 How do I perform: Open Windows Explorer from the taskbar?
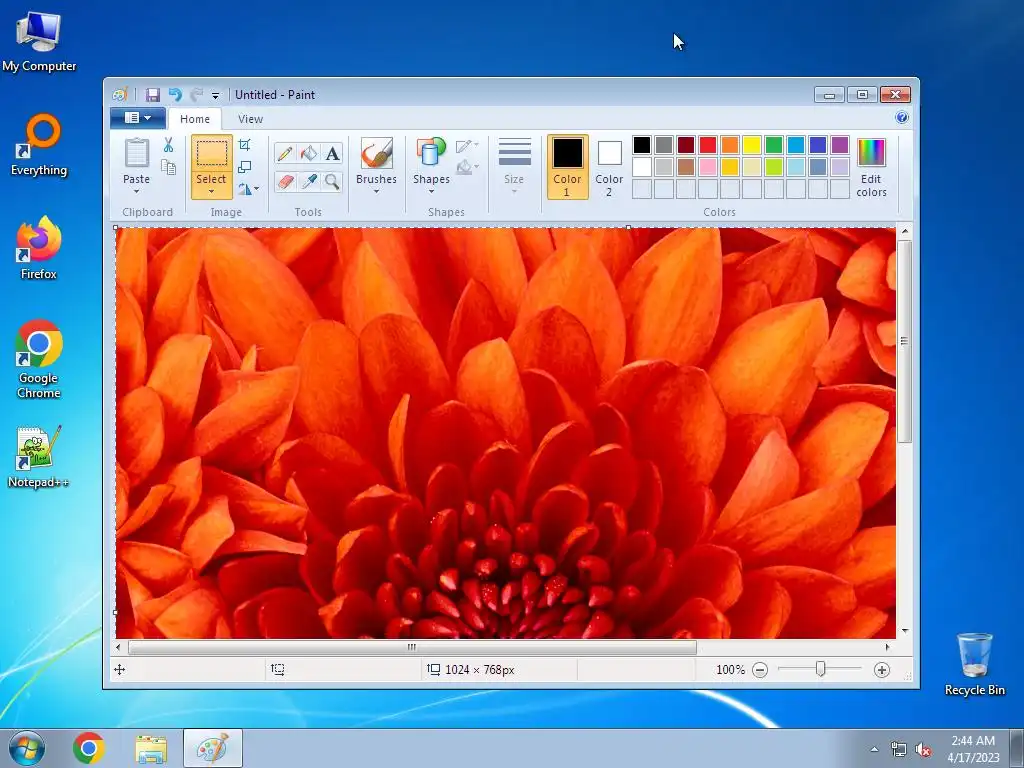(151, 748)
